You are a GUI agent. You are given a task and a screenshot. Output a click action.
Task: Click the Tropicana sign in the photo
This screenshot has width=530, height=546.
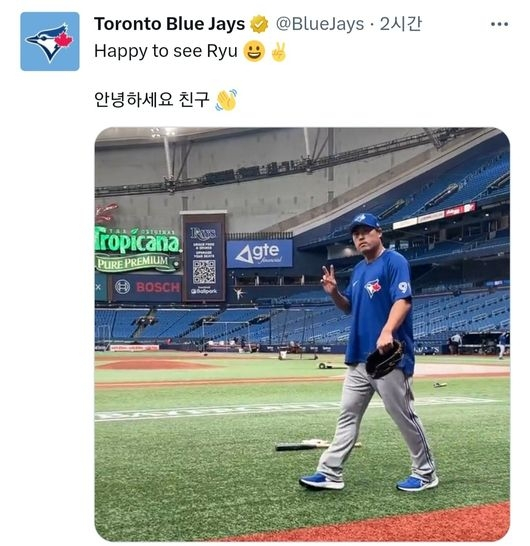(x=137, y=248)
